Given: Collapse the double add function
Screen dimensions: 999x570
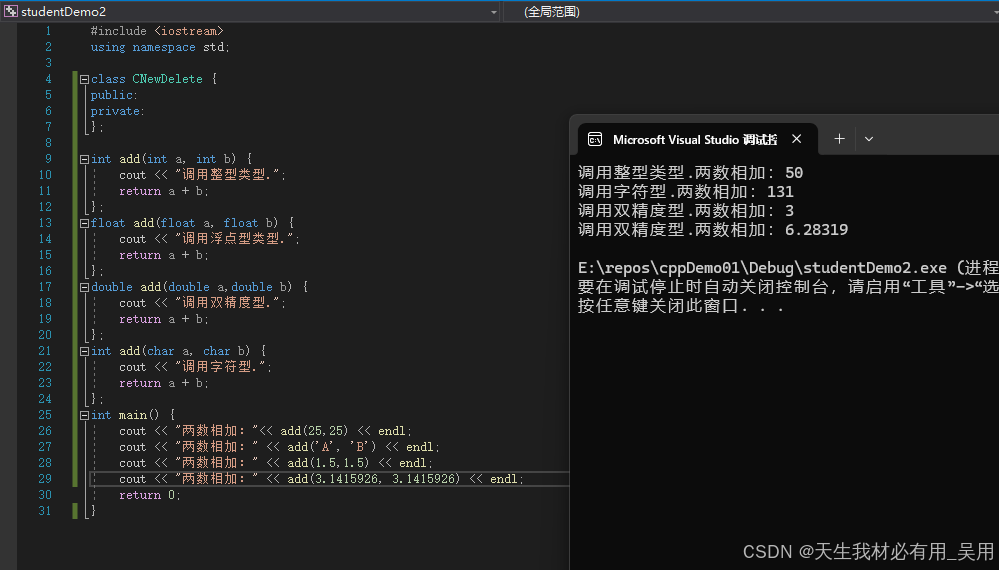Looking at the screenshot, I should 84,288.
